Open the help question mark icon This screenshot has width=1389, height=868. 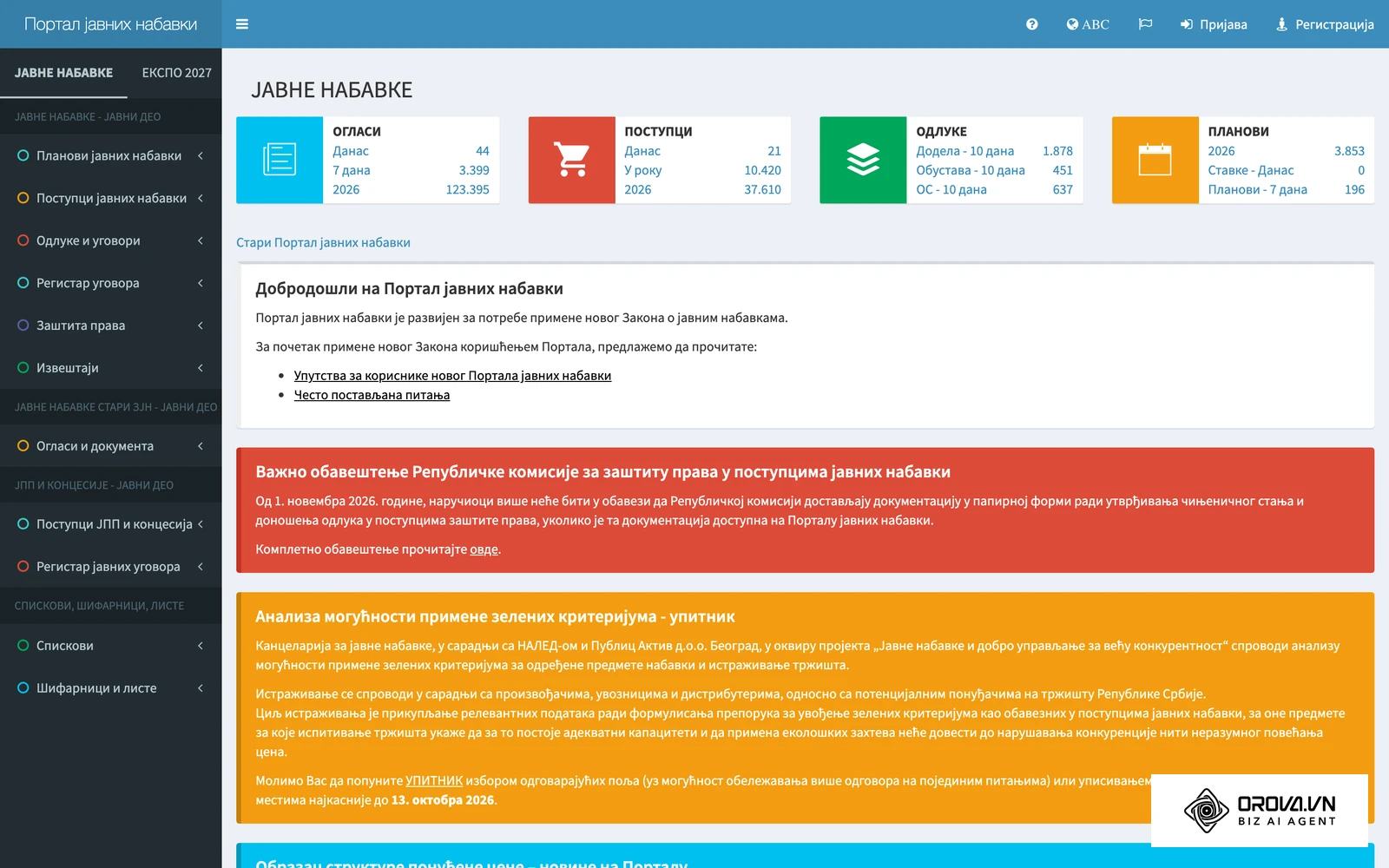(1031, 24)
